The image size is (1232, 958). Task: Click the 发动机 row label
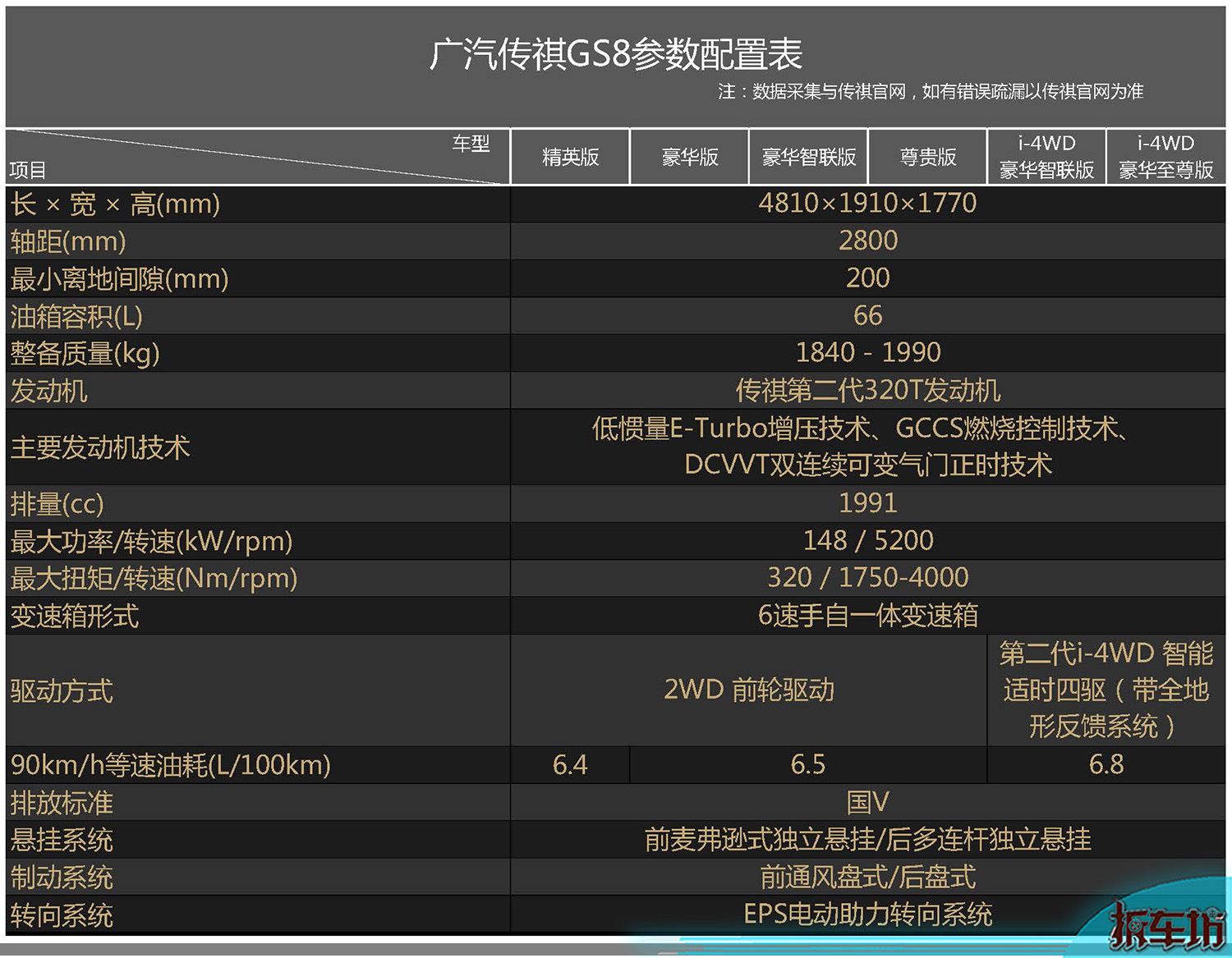(48, 391)
